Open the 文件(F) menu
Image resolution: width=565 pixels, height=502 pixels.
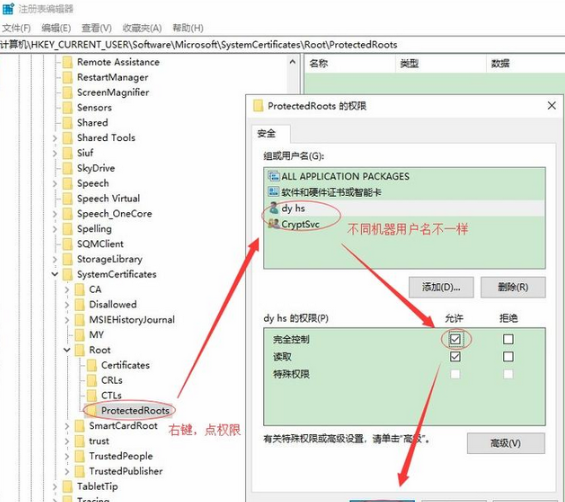pos(16,28)
